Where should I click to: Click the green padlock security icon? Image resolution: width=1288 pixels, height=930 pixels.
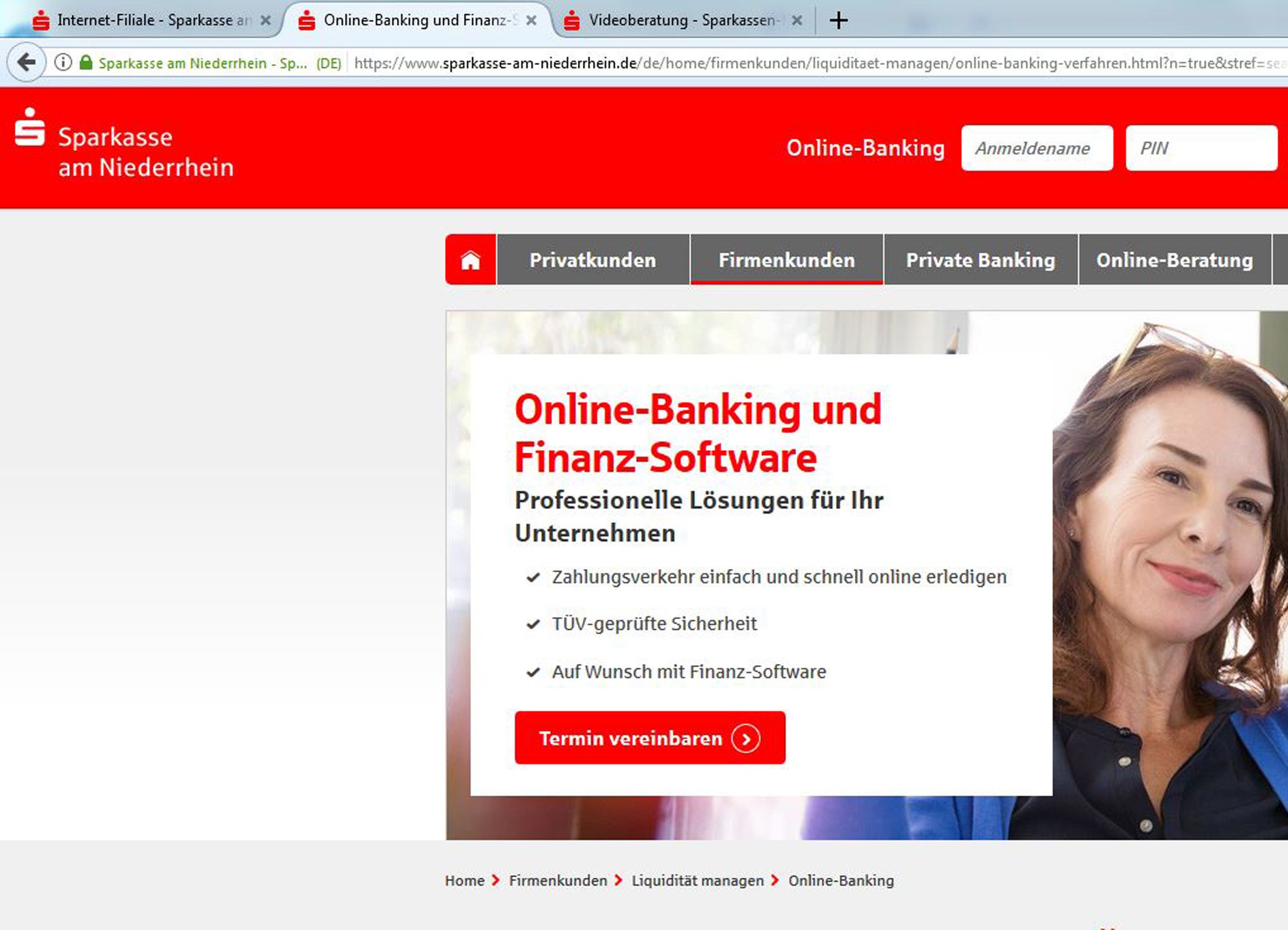(x=86, y=62)
